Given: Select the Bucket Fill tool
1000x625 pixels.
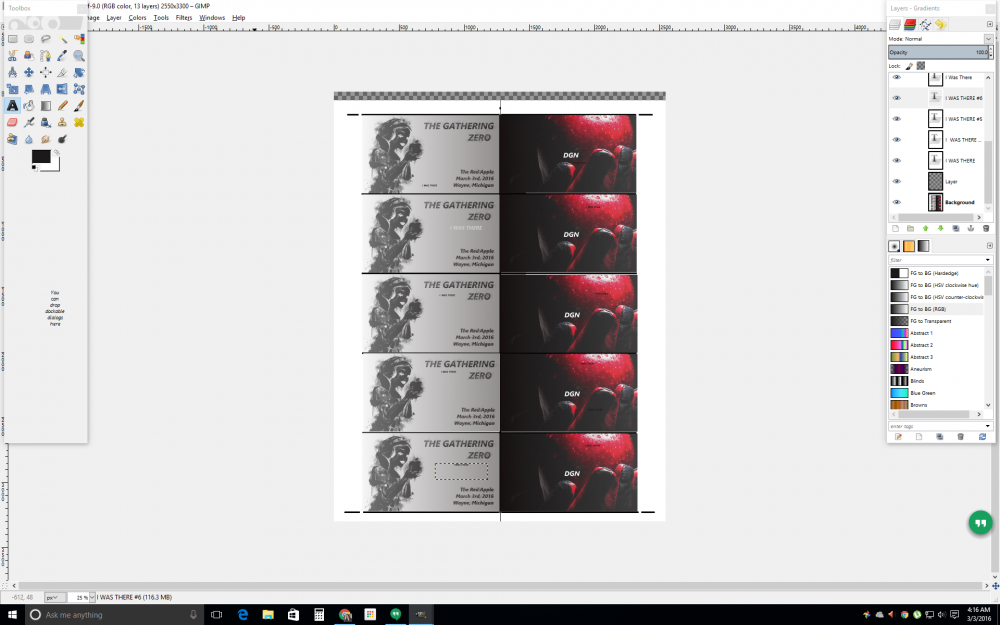Looking at the screenshot, I should 29,106.
